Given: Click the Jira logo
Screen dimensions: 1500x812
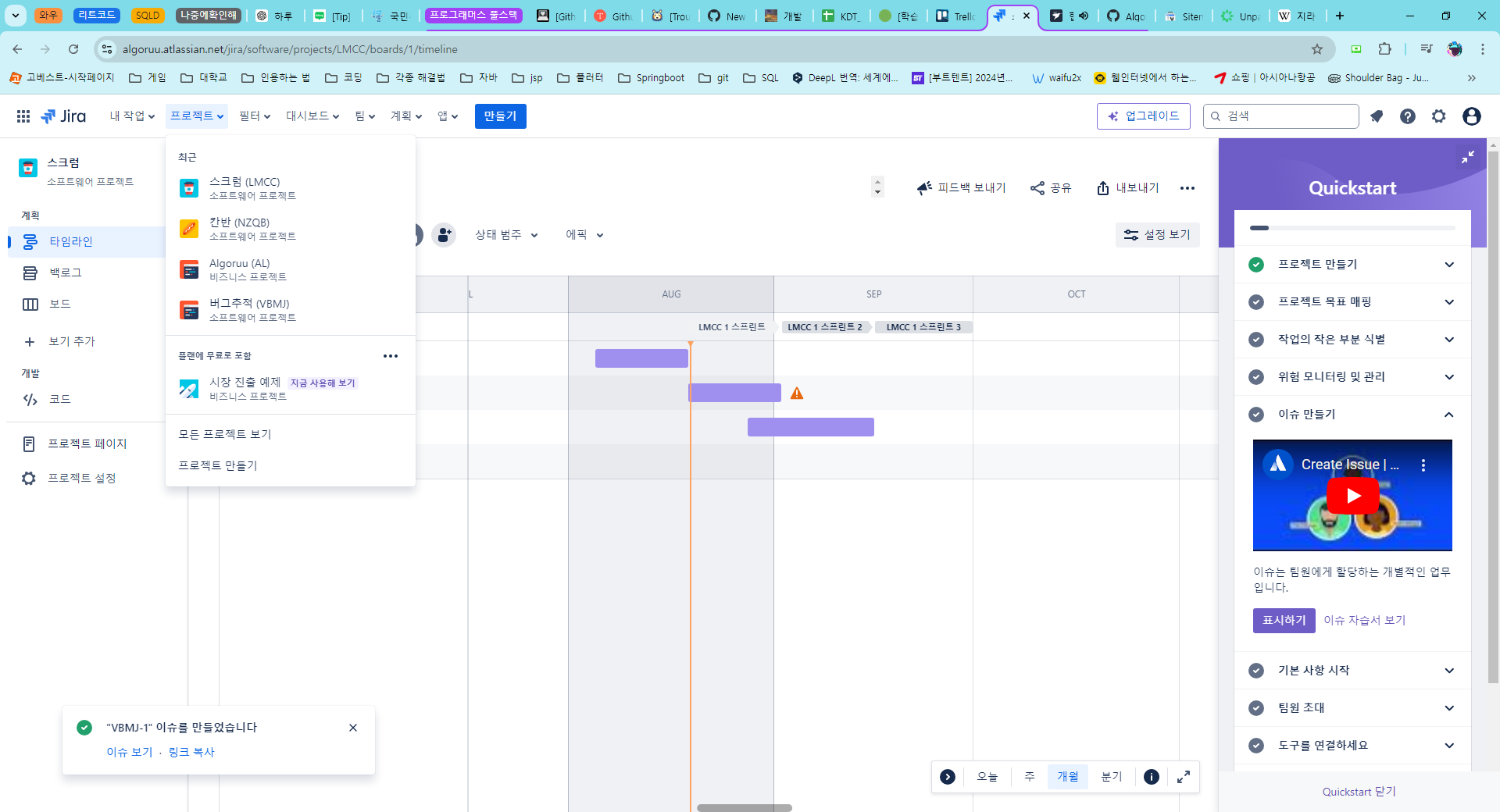Looking at the screenshot, I should click(x=63, y=116).
